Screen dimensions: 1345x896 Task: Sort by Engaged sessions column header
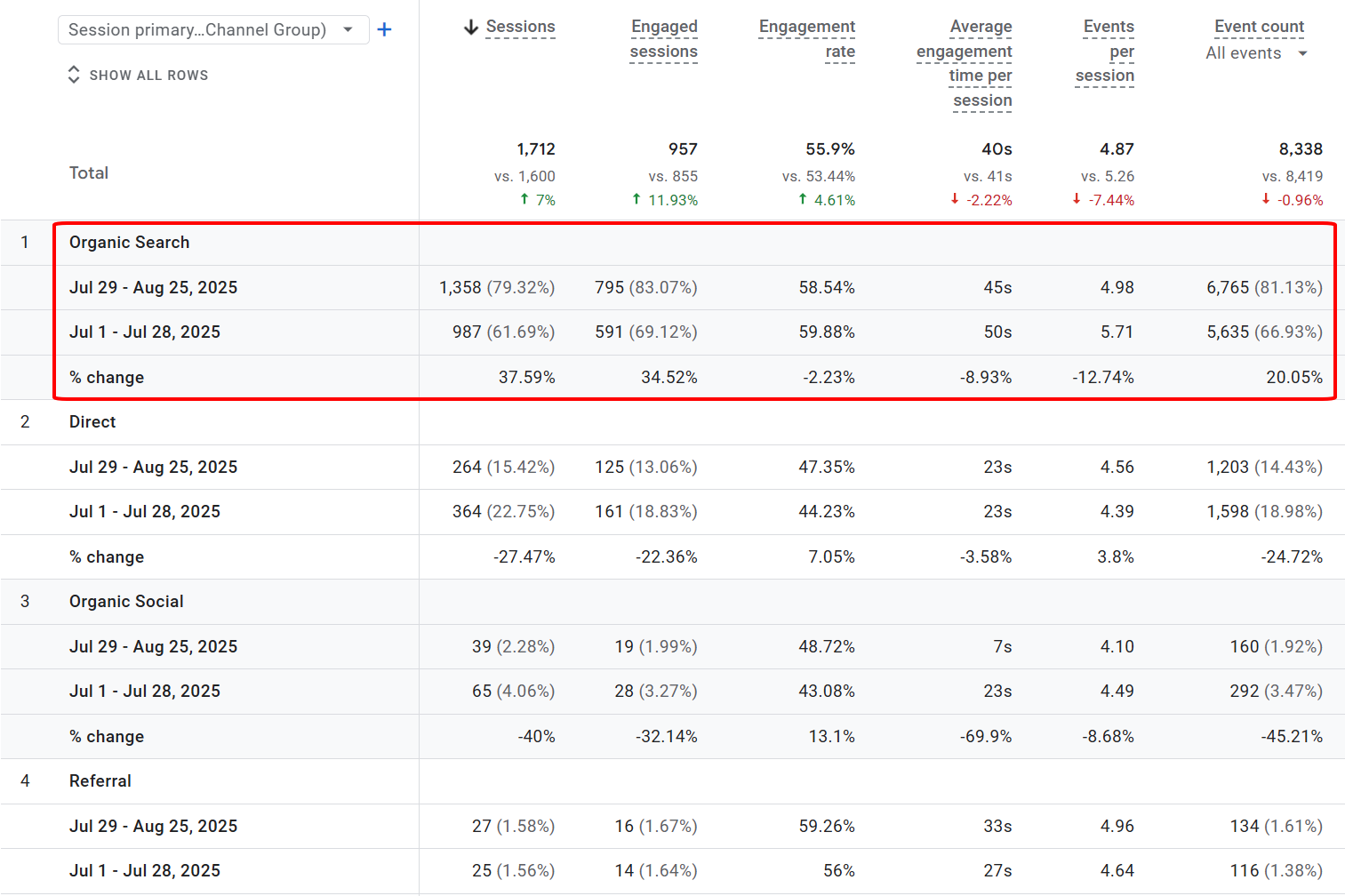pyautogui.click(x=663, y=39)
